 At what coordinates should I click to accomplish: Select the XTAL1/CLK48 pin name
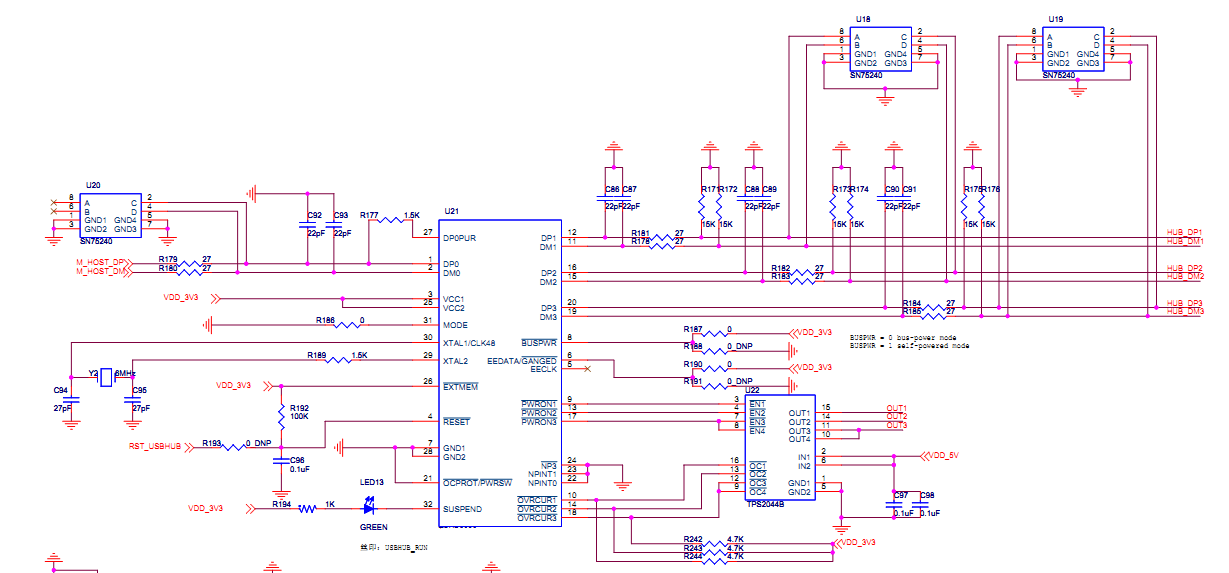pyautogui.click(x=469, y=343)
